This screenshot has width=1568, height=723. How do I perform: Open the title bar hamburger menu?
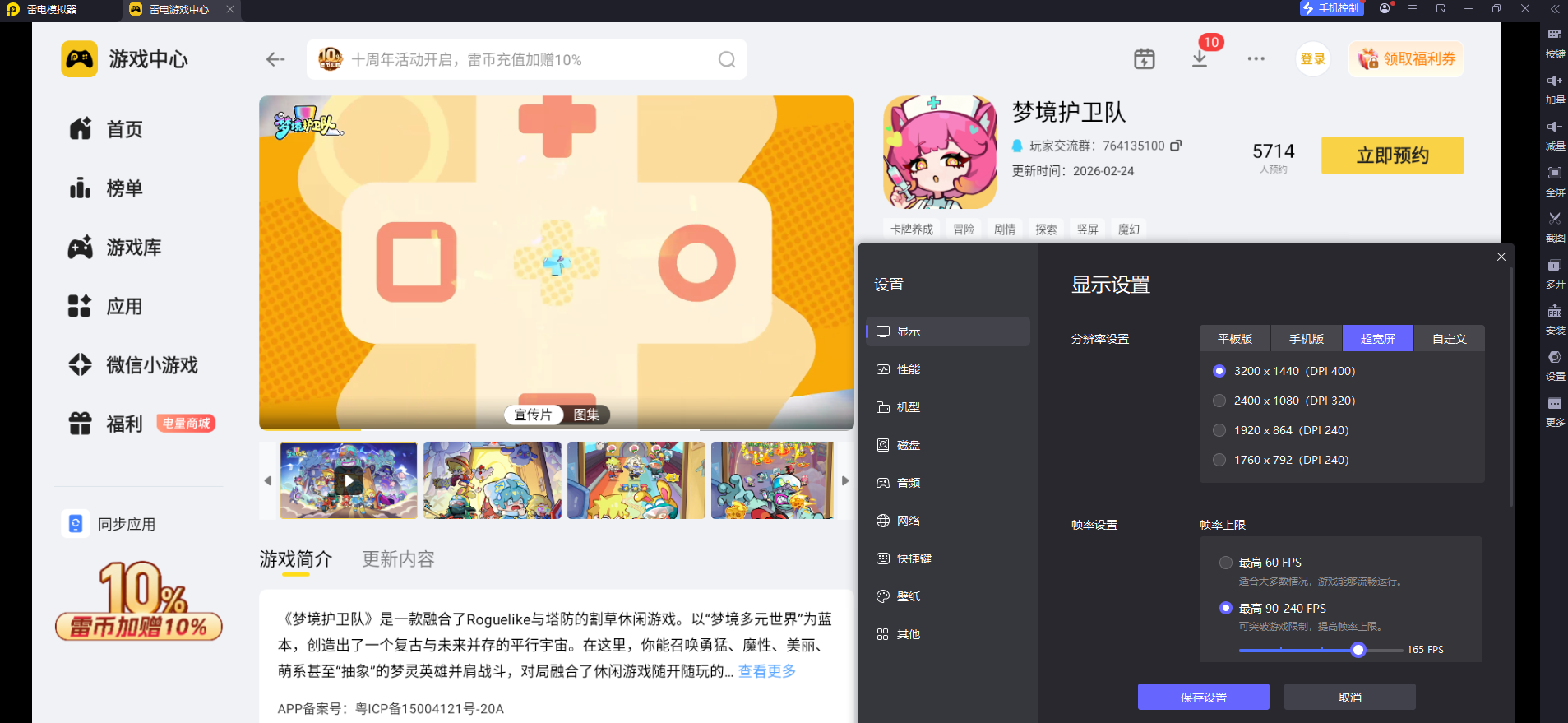coord(1413,8)
